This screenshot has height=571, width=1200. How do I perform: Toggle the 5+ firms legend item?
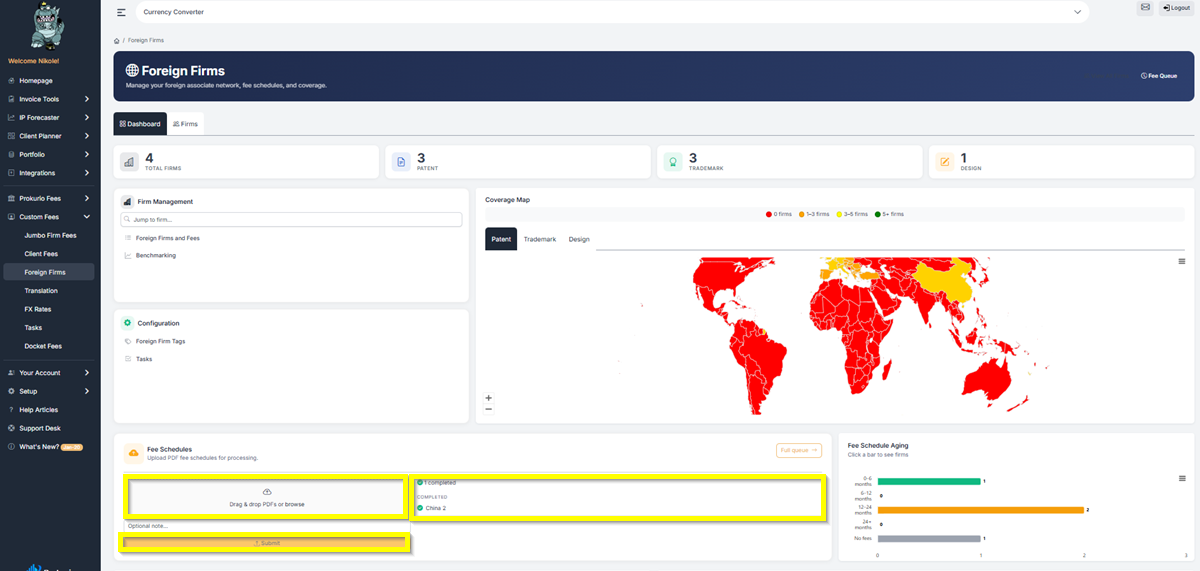[x=888, y=214]
